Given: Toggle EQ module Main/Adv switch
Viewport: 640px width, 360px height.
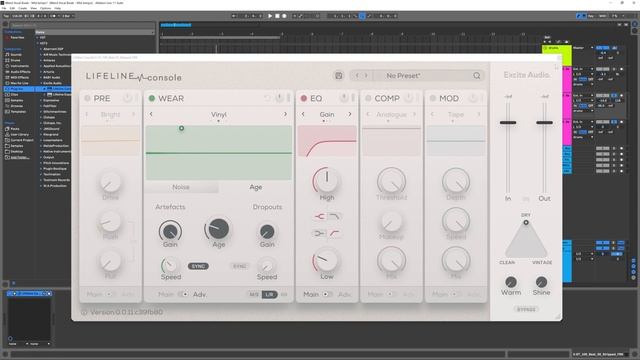Looking at the screenshot, I should (x=327, y=294).
